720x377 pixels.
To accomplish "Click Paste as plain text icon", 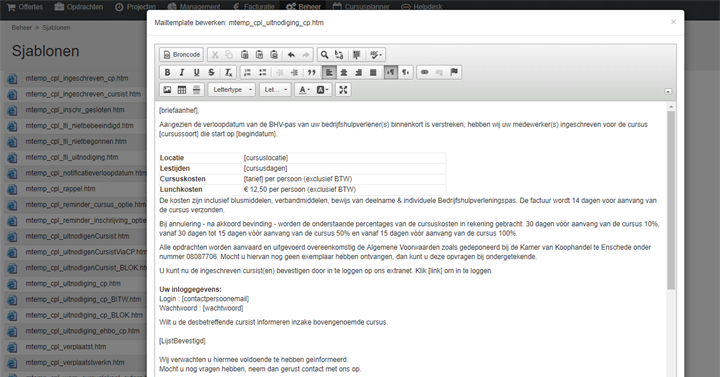I will tap(259, 55).
